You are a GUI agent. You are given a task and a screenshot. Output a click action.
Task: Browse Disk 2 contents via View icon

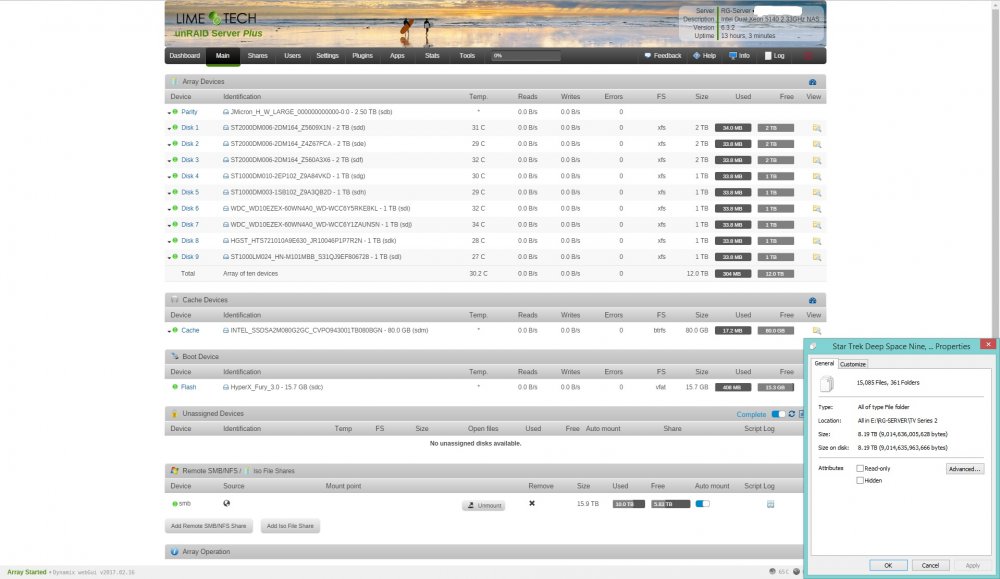(x=816, y=144)
